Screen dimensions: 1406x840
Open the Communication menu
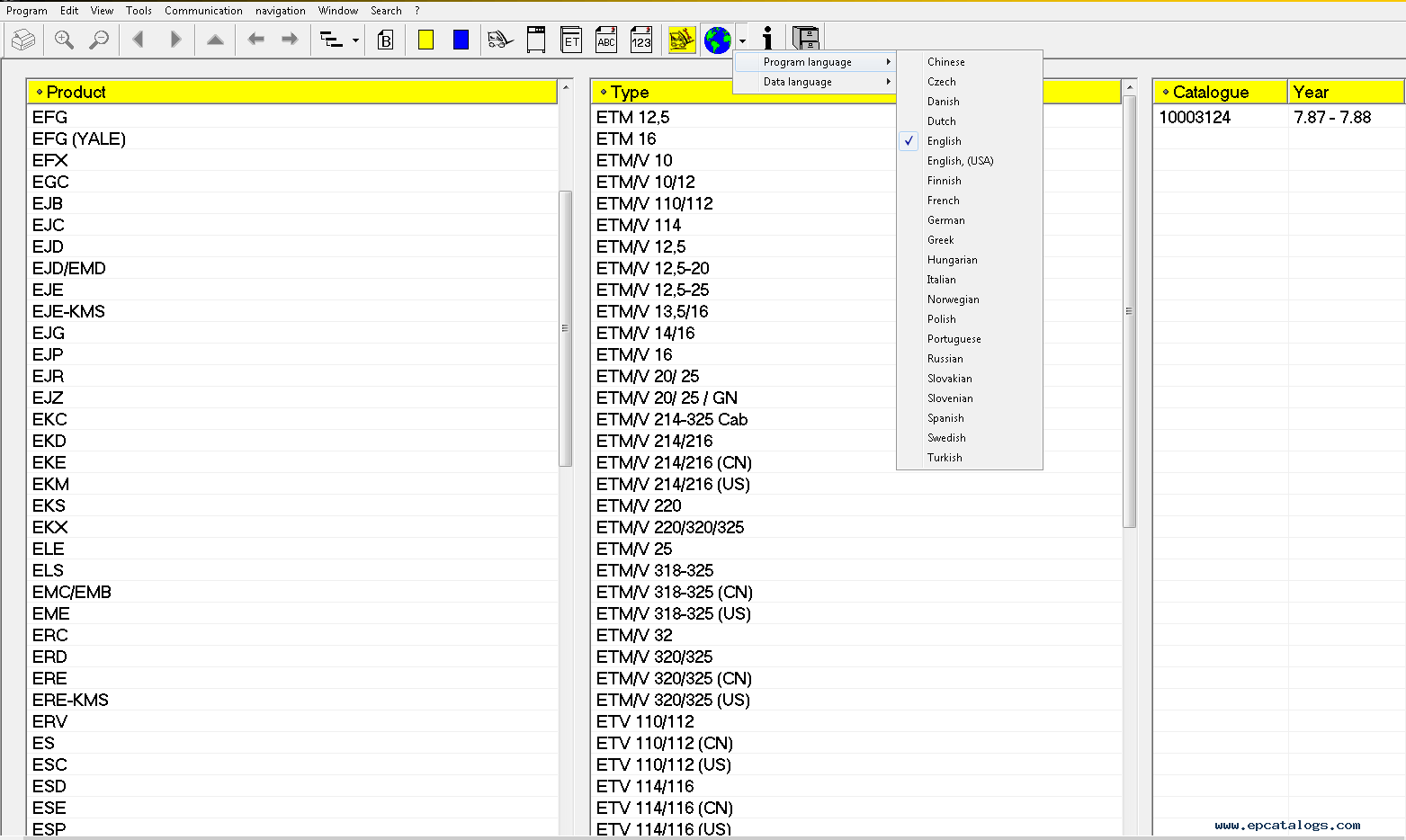pyautogui.click(x=203, y=11)
